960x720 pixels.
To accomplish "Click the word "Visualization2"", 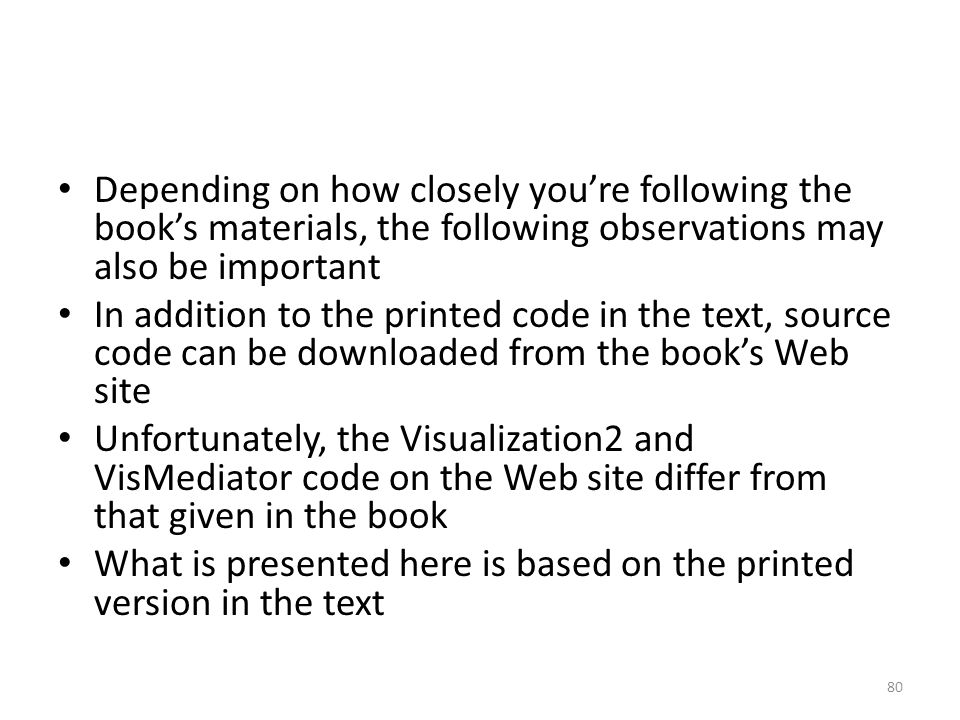I will click(512, 438).
